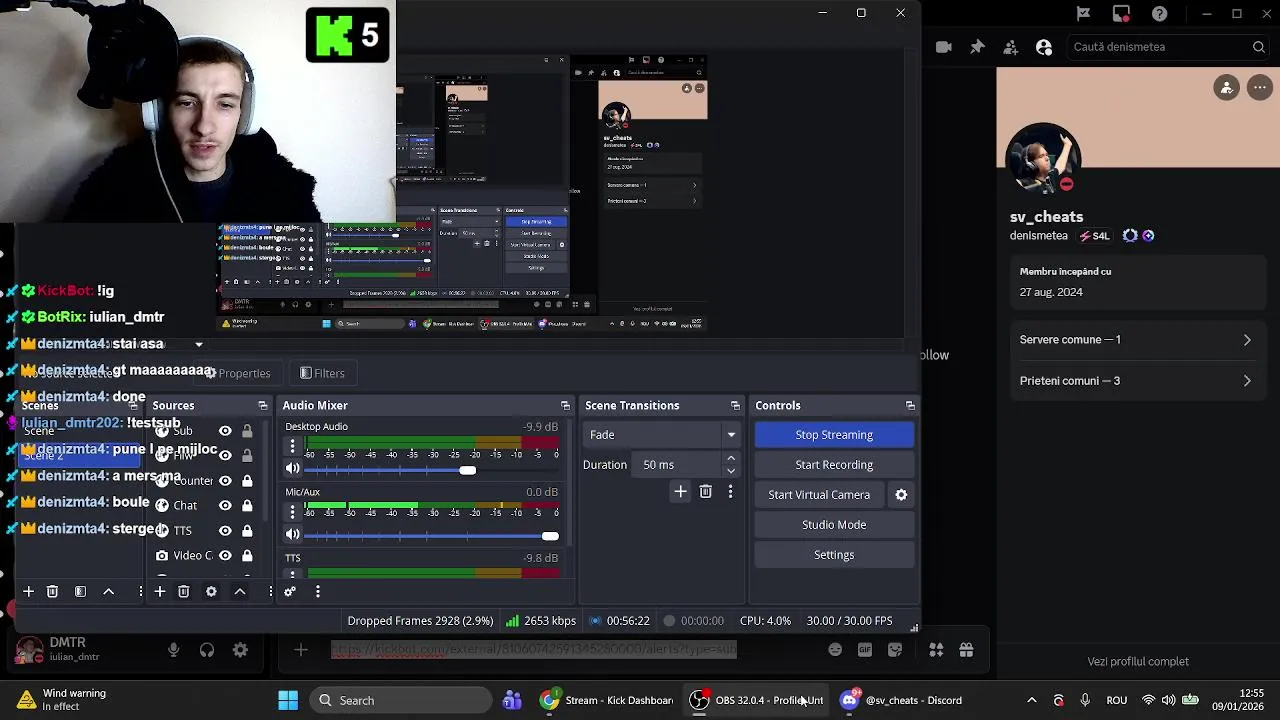Image resolution: width=1280 pixels, height=720 pixels.
Task: Move scene up with arrow icon
Action: pyautogui.click(x=108, y=592)
